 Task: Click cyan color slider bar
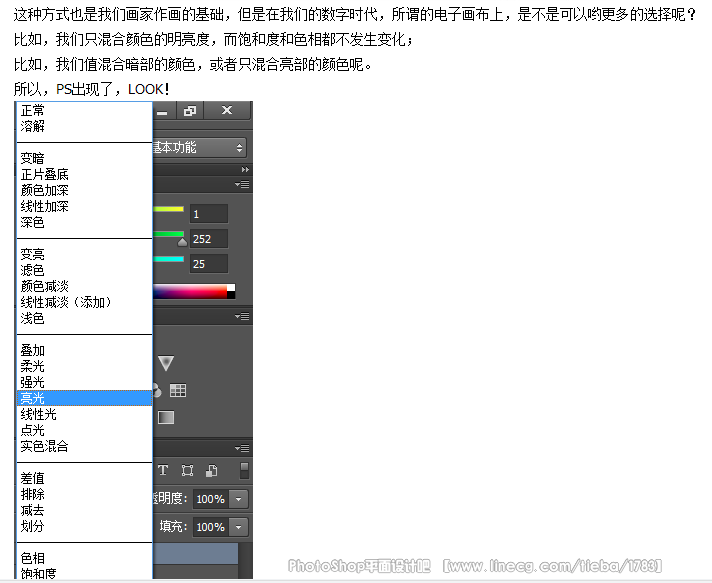168,259
